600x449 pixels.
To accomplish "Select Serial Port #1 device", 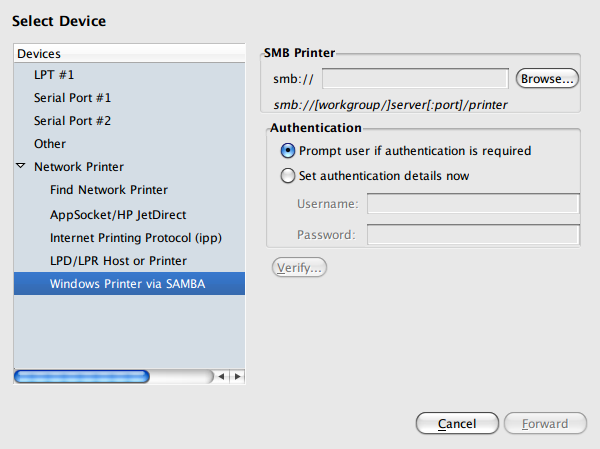I will (x=72, y=98).
